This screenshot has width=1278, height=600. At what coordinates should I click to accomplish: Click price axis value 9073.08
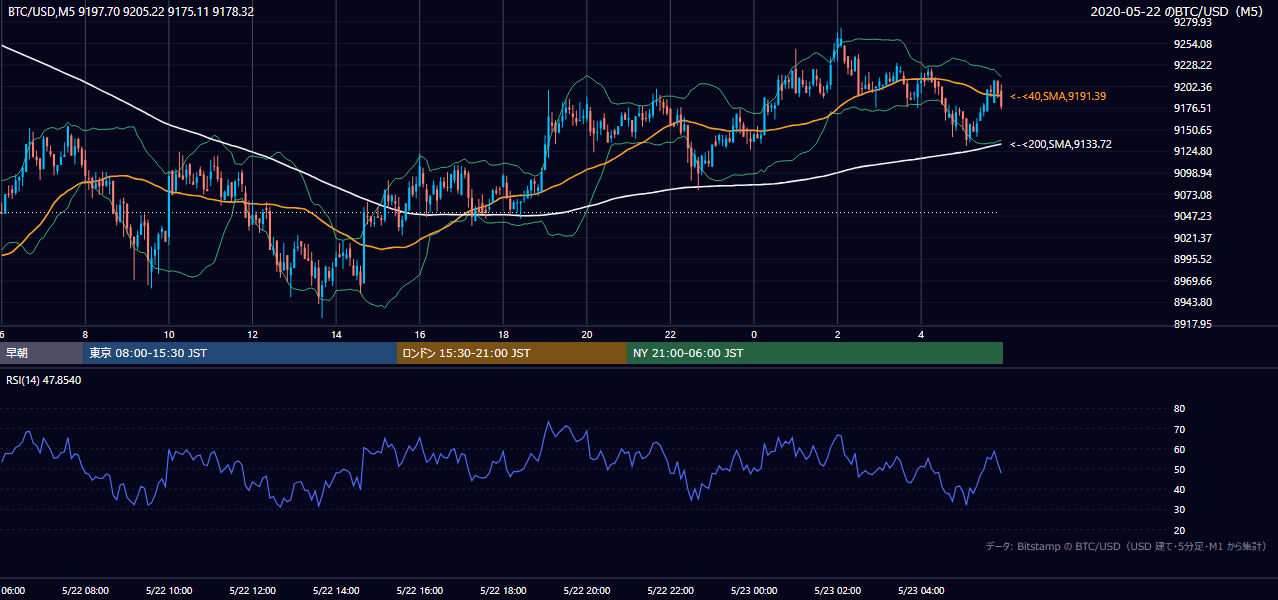(1193, 195)
